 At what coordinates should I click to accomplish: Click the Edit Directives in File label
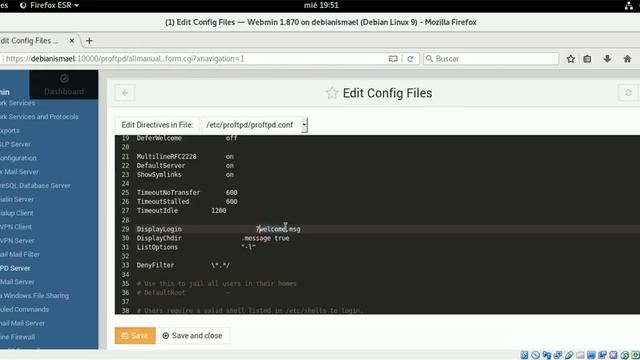pyautogui.click(x=157, y=125)
